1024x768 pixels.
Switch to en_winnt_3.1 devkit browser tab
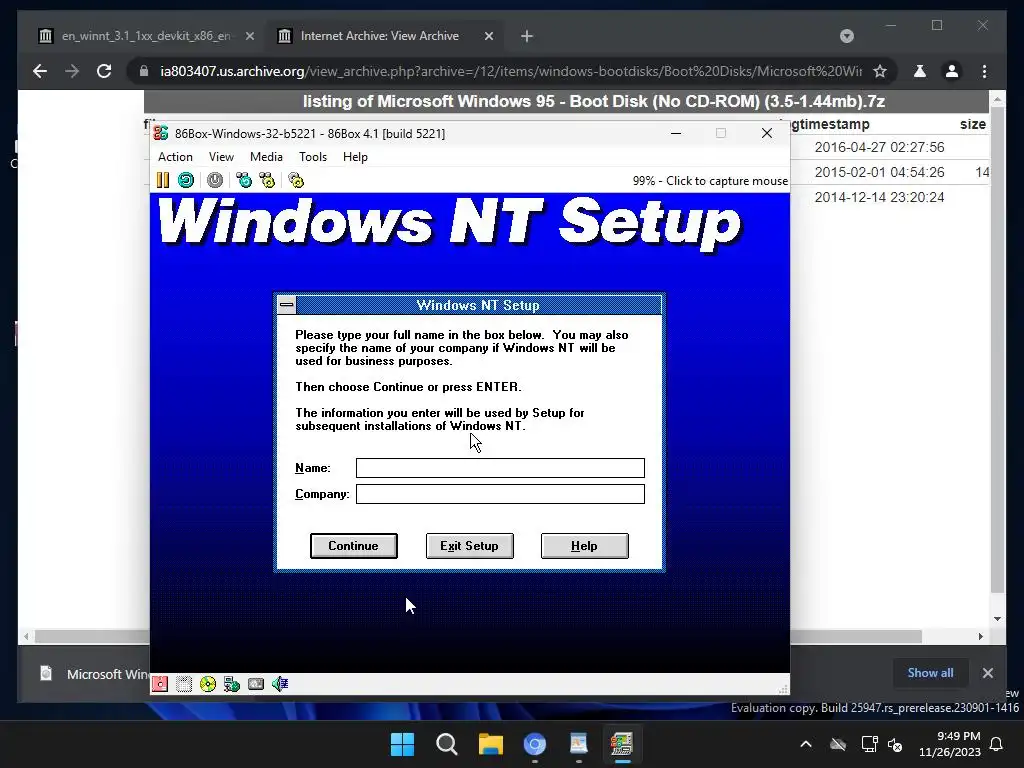point(145,36)
